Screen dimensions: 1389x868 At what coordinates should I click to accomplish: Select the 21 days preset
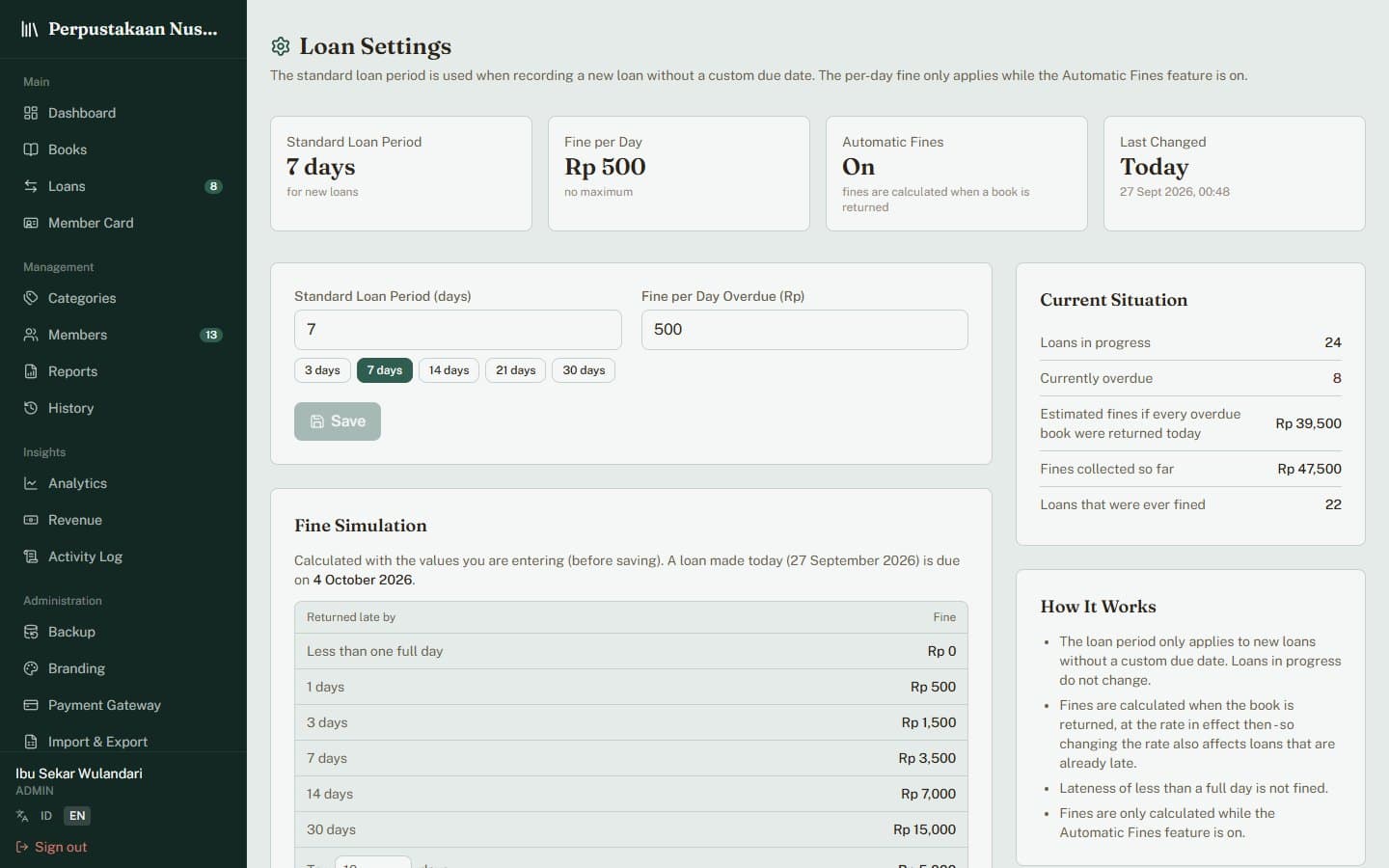516,370
